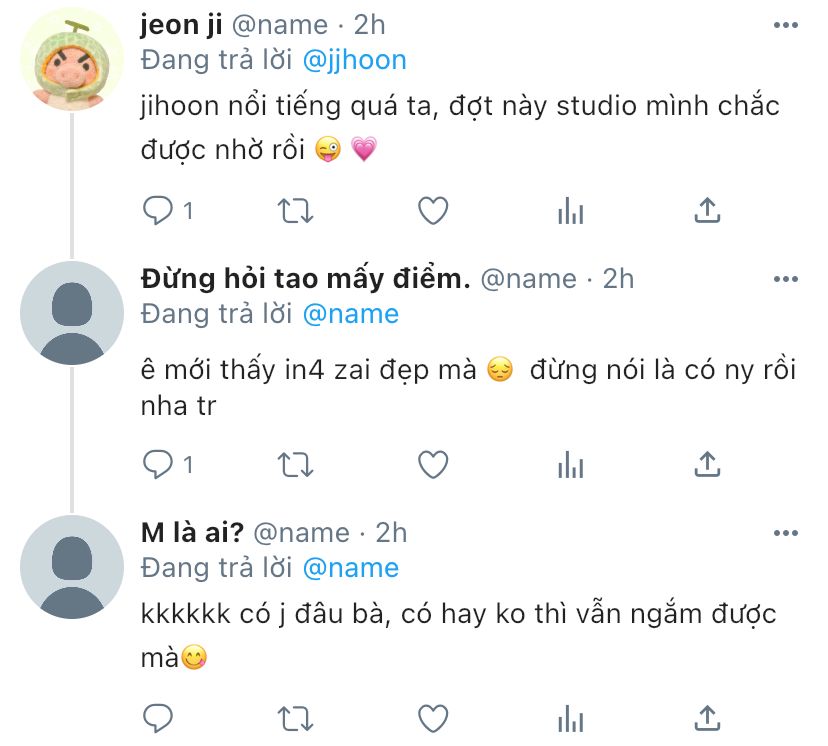Like the 'in4 zai đẹp' tweet
The image size is (828, 746).
point(432,464)
